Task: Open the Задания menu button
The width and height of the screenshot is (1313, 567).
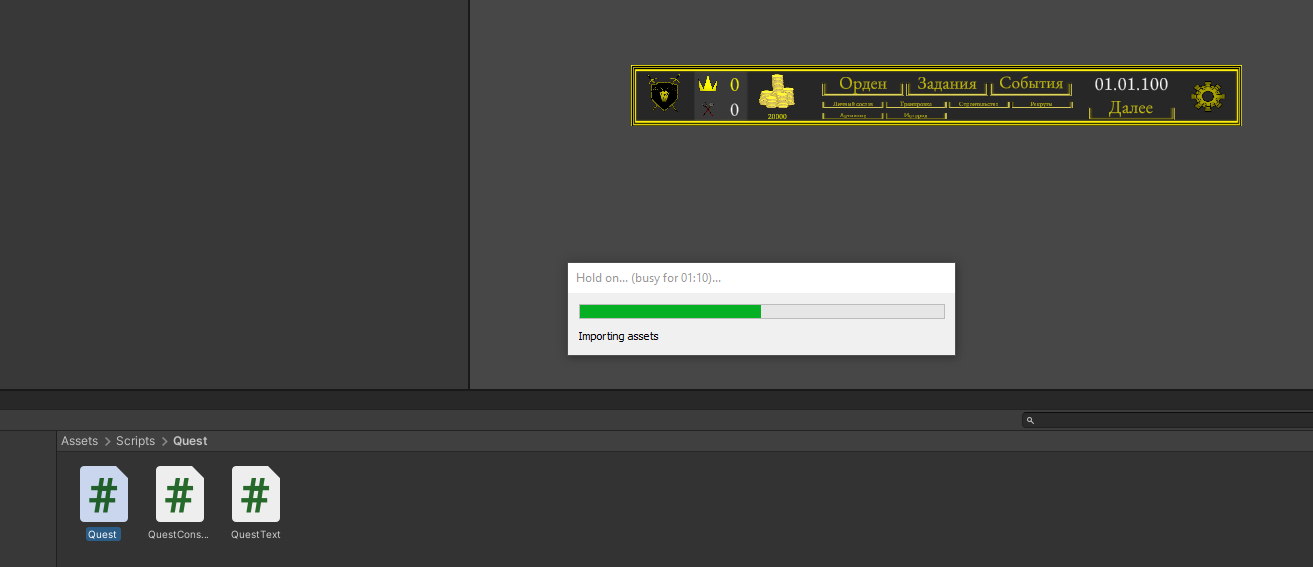Action: pos(946,84)
